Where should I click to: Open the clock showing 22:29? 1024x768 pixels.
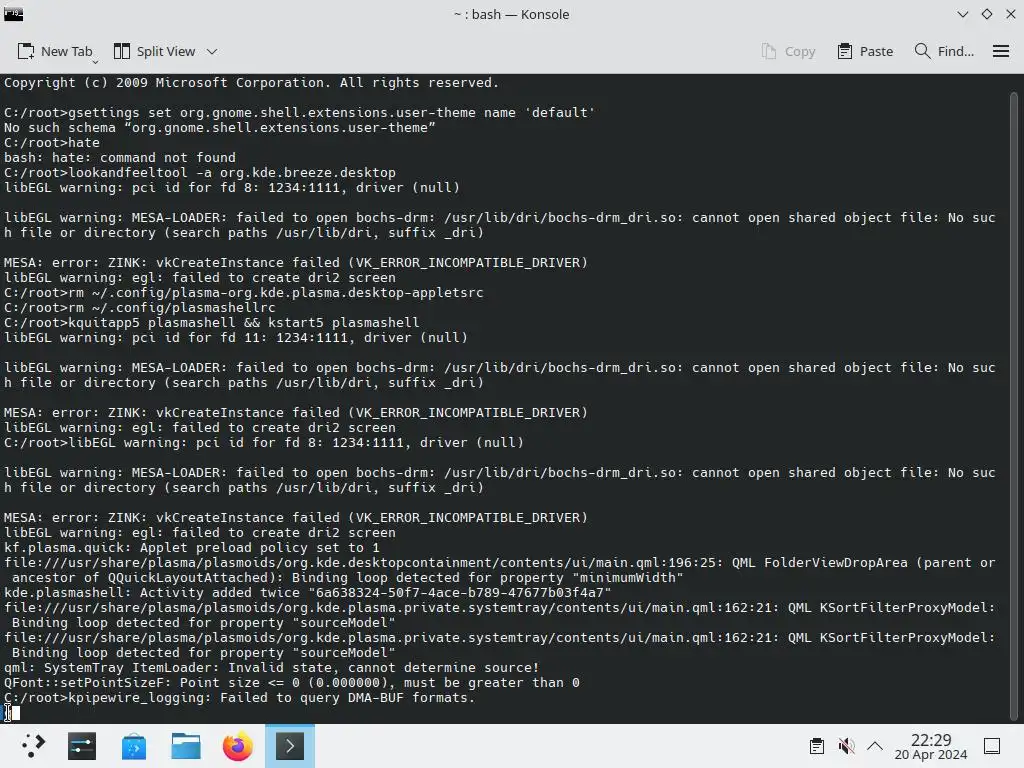[931, 746]
